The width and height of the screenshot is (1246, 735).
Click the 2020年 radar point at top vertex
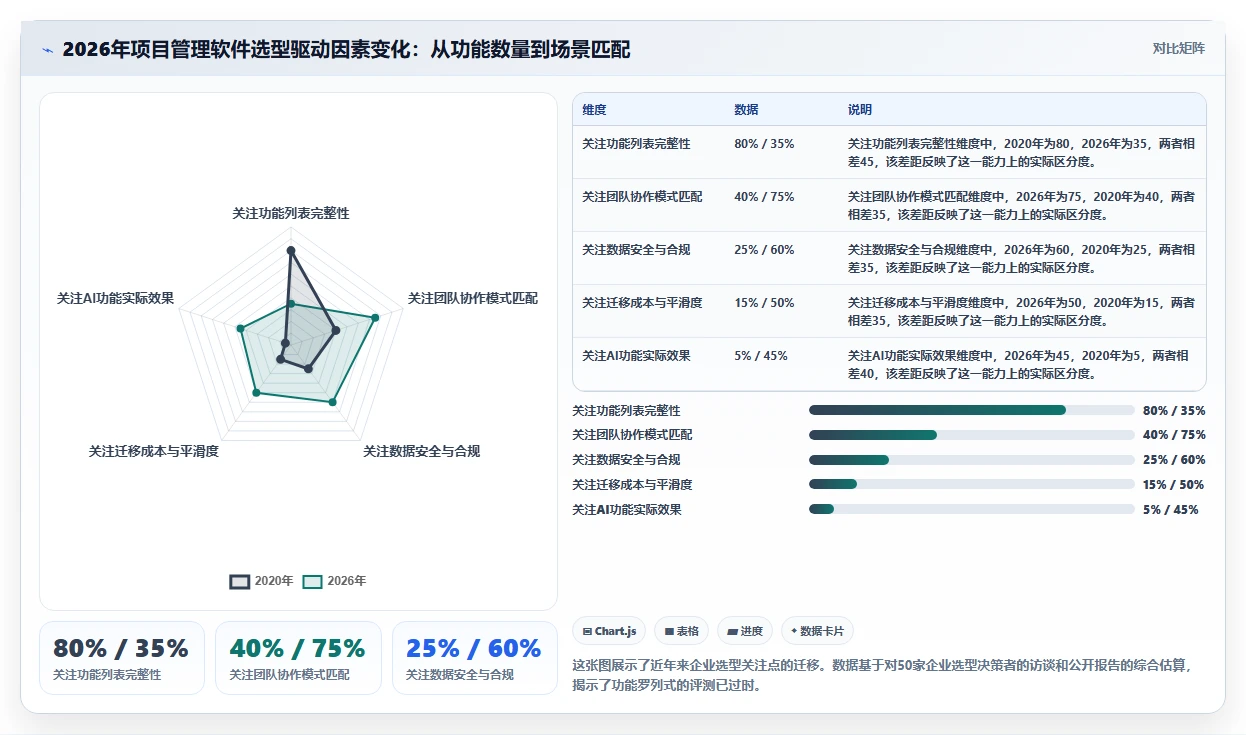click(x=291, y=250)
